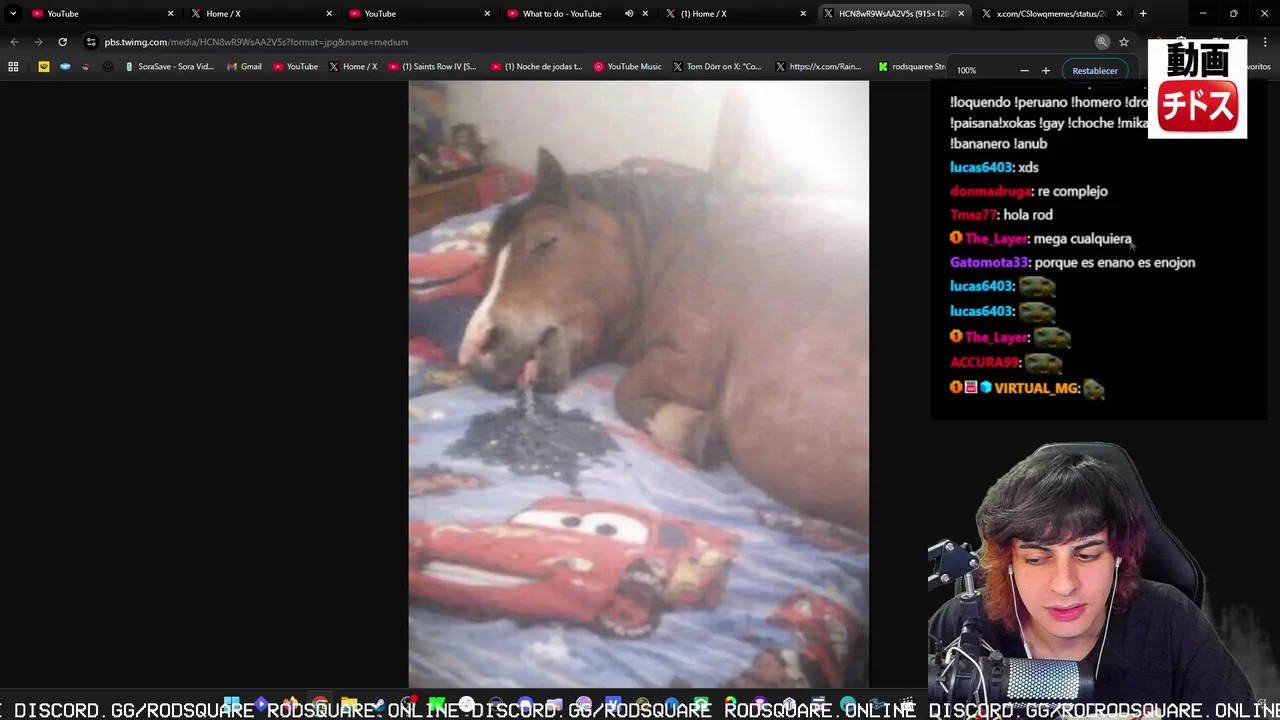Close the first YouTube tab
The image size is (1280, 720).
(170, 13)
